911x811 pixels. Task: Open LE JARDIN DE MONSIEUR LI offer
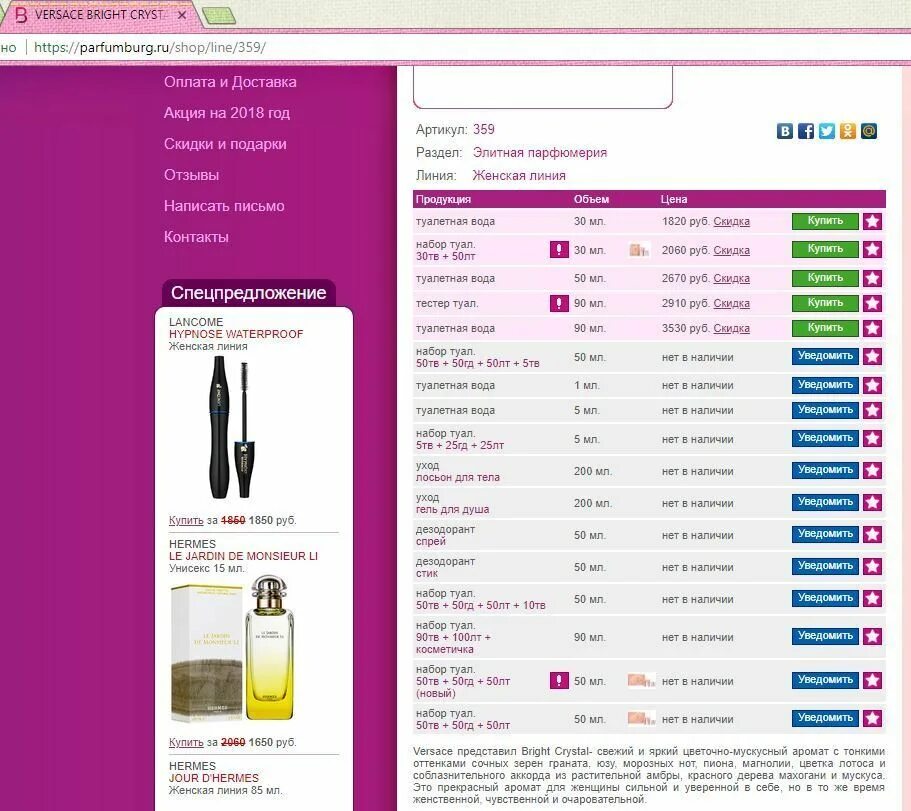[x=243, y=556]
